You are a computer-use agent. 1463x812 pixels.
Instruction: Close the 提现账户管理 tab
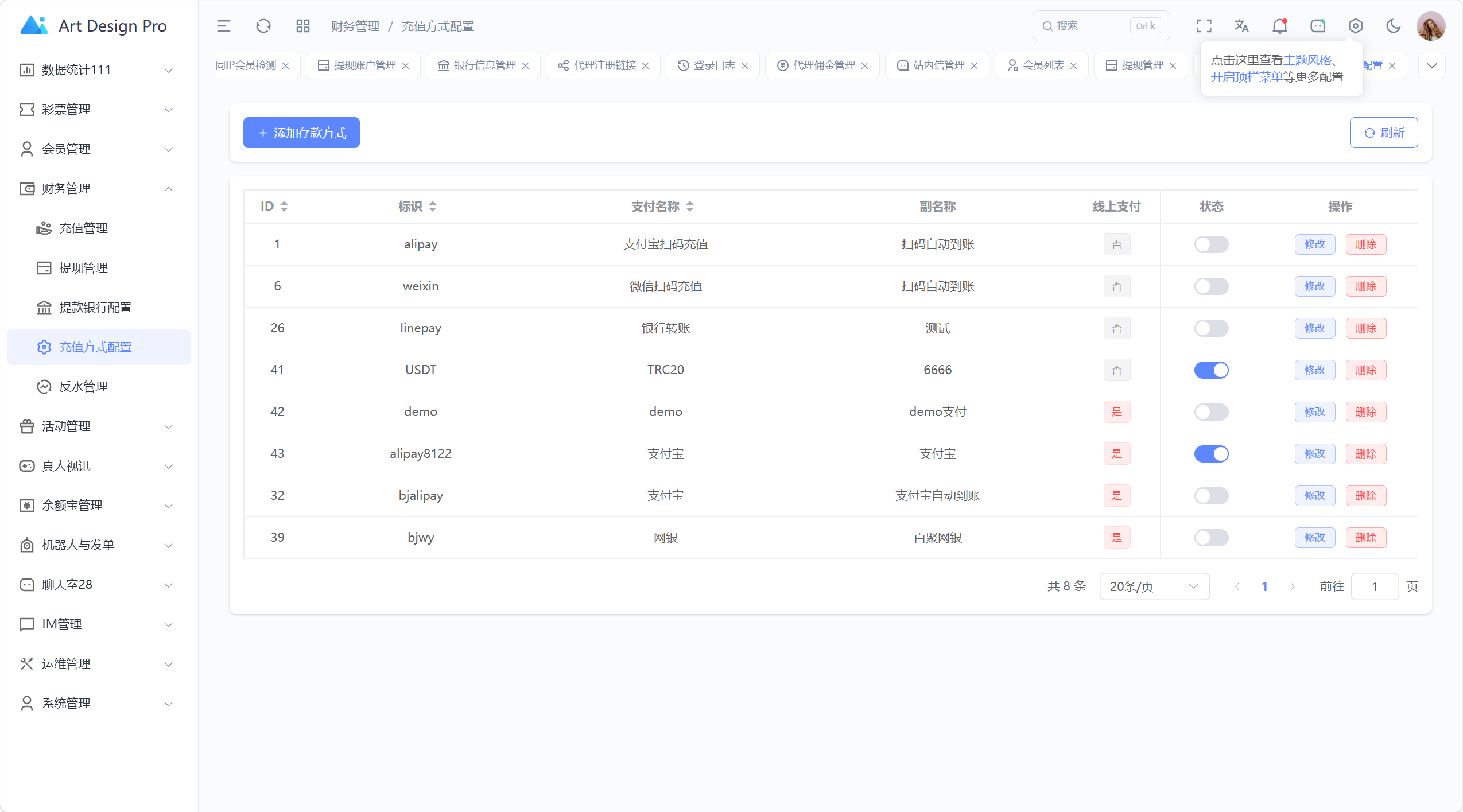click(406, 65)
